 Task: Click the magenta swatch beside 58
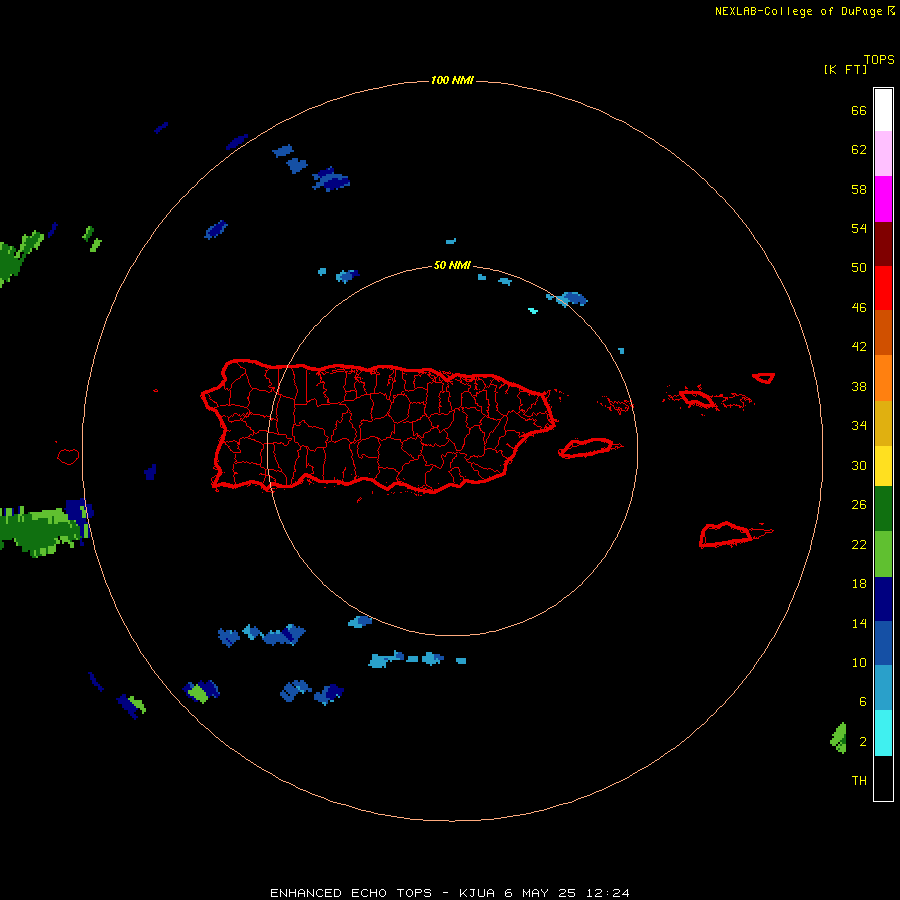tap(883, 199)
